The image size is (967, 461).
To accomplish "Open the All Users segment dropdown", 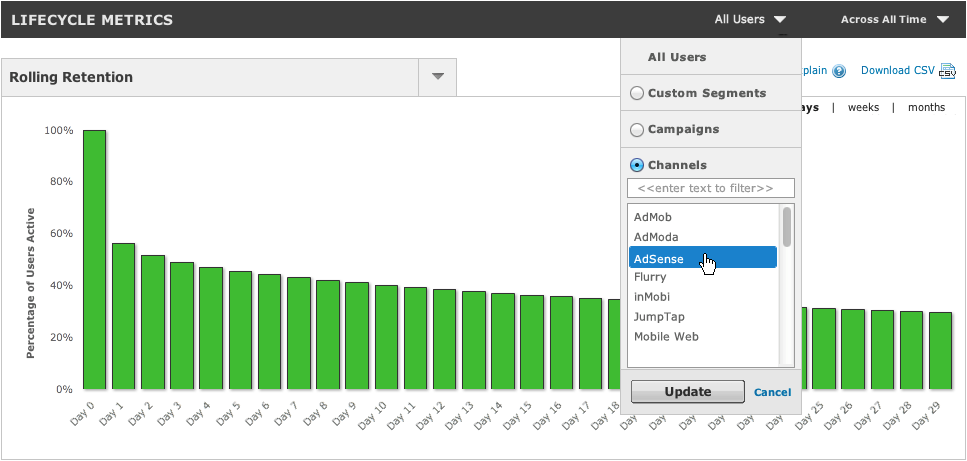I will 750,19.
